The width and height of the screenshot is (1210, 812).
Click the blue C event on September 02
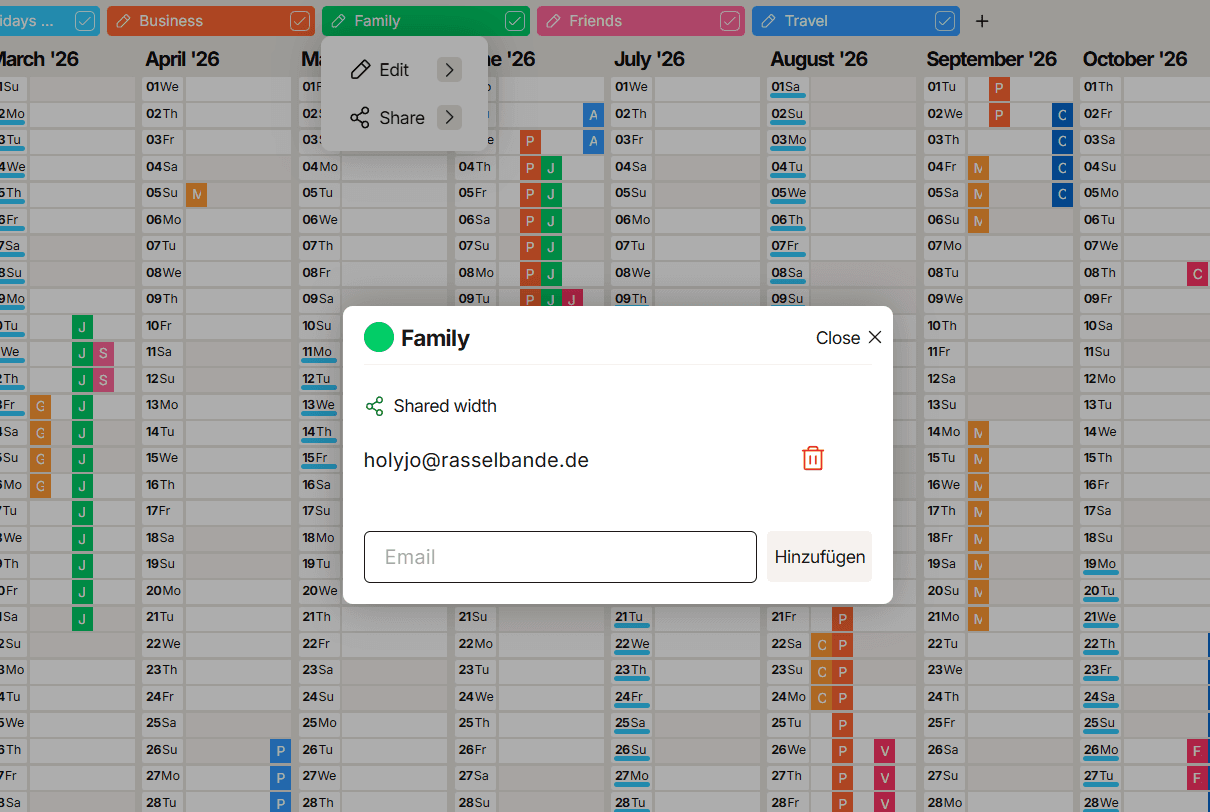tap(1062, 114)
